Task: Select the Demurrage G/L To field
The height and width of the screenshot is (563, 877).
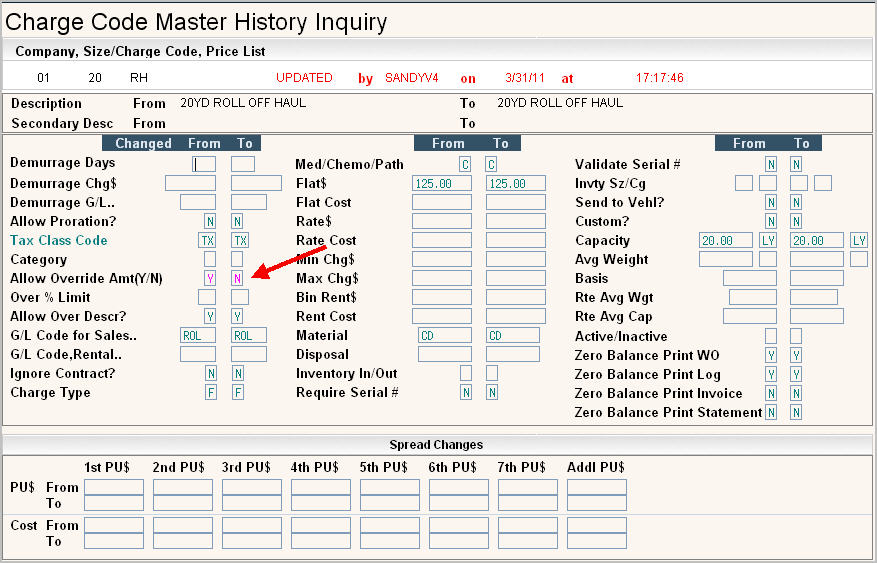Action: click(249, 202)
